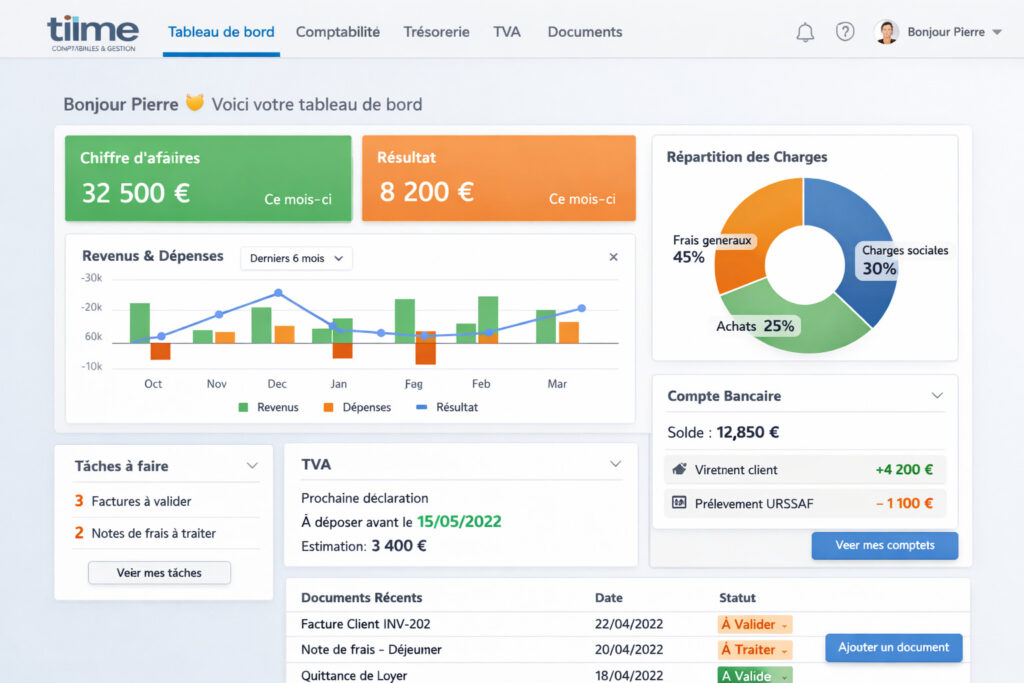Screen dimensions: 1024x683
Task: Open the Derniers 6 mois period dropdown
Action: point(296,258)
